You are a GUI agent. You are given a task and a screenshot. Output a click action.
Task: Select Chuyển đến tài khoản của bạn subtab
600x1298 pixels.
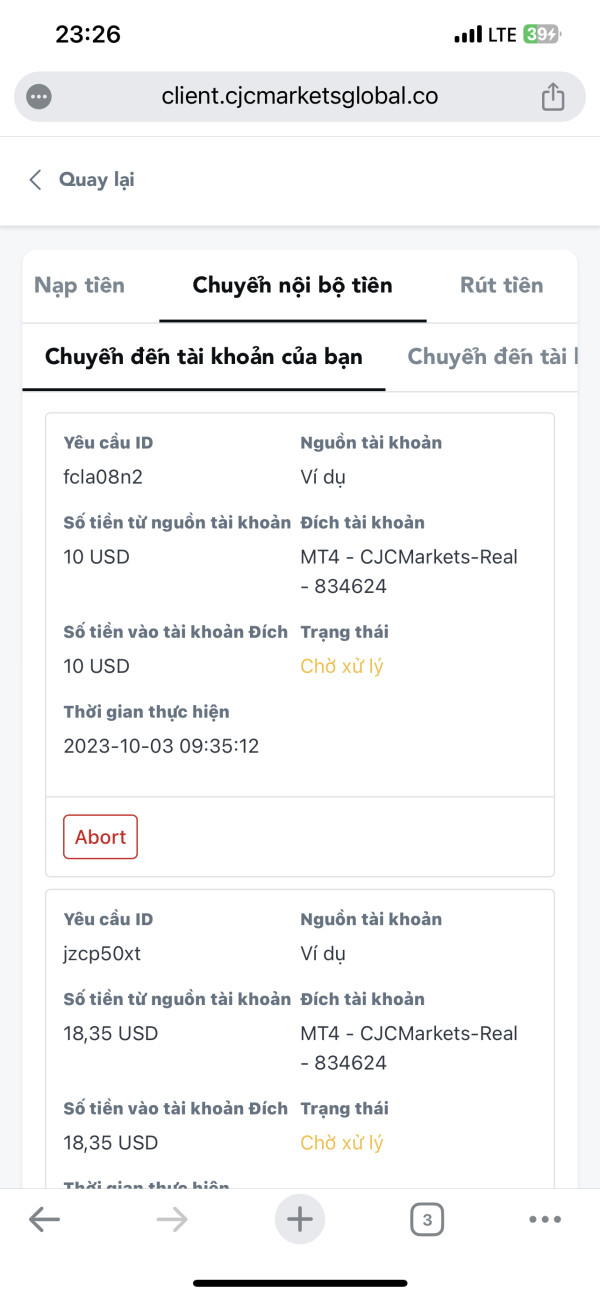click(204, 357)
